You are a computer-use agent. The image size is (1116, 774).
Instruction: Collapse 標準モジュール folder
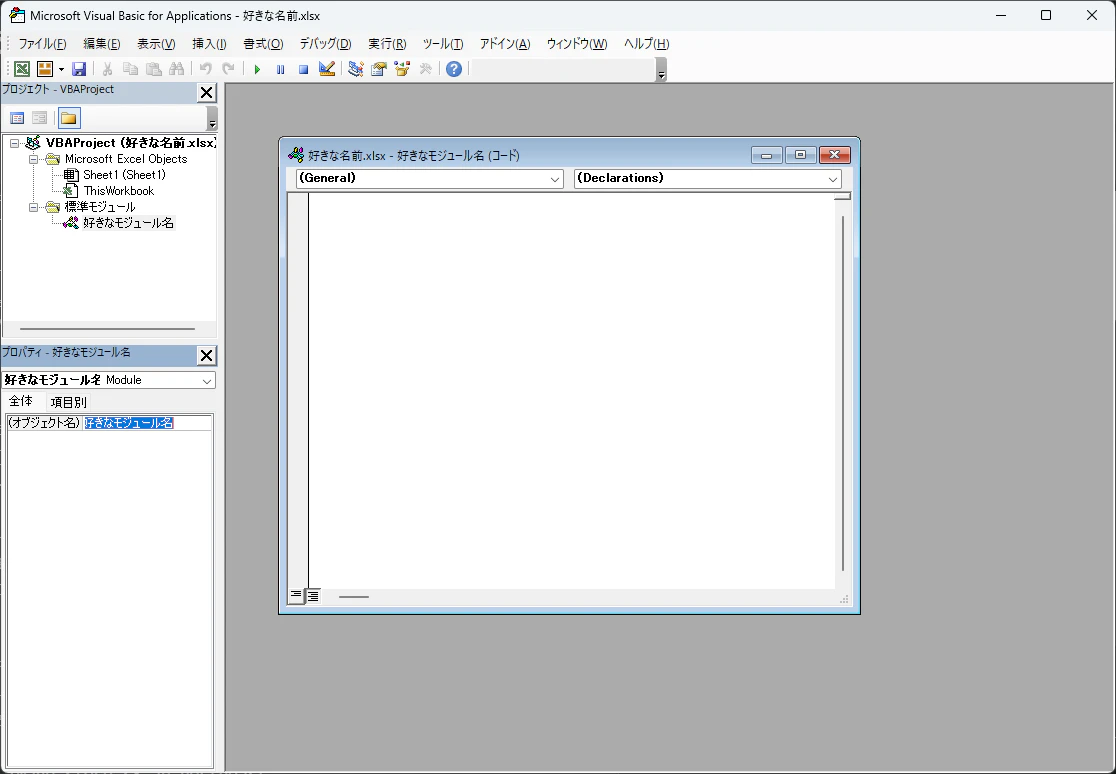pos(33,207)
